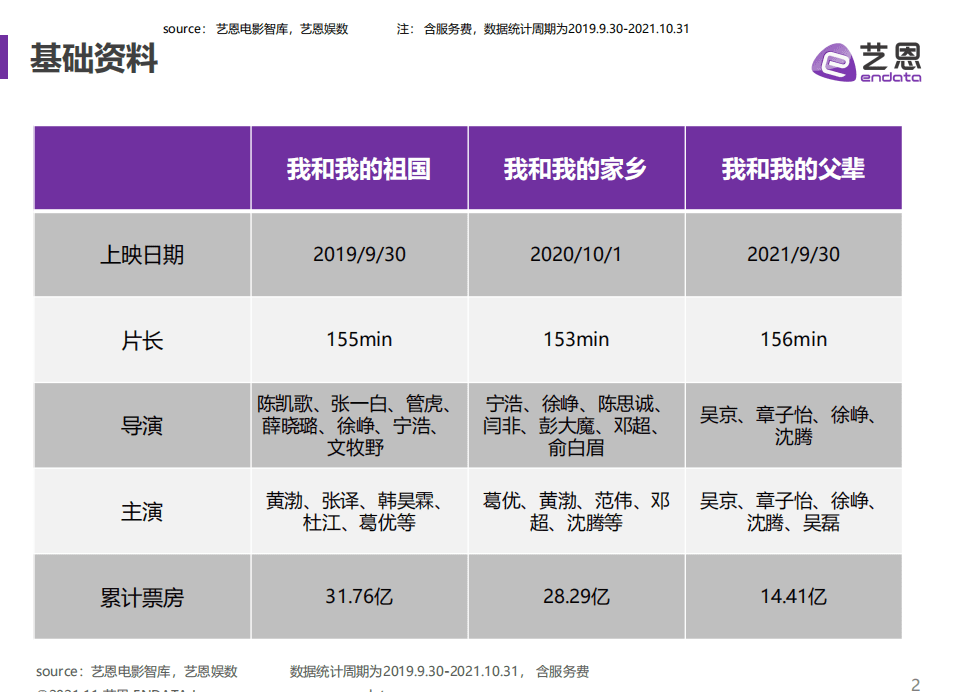The image size is (959, 692).
Task: Click the 我和我的父辈 column header
Action: [x=793, y=167]
